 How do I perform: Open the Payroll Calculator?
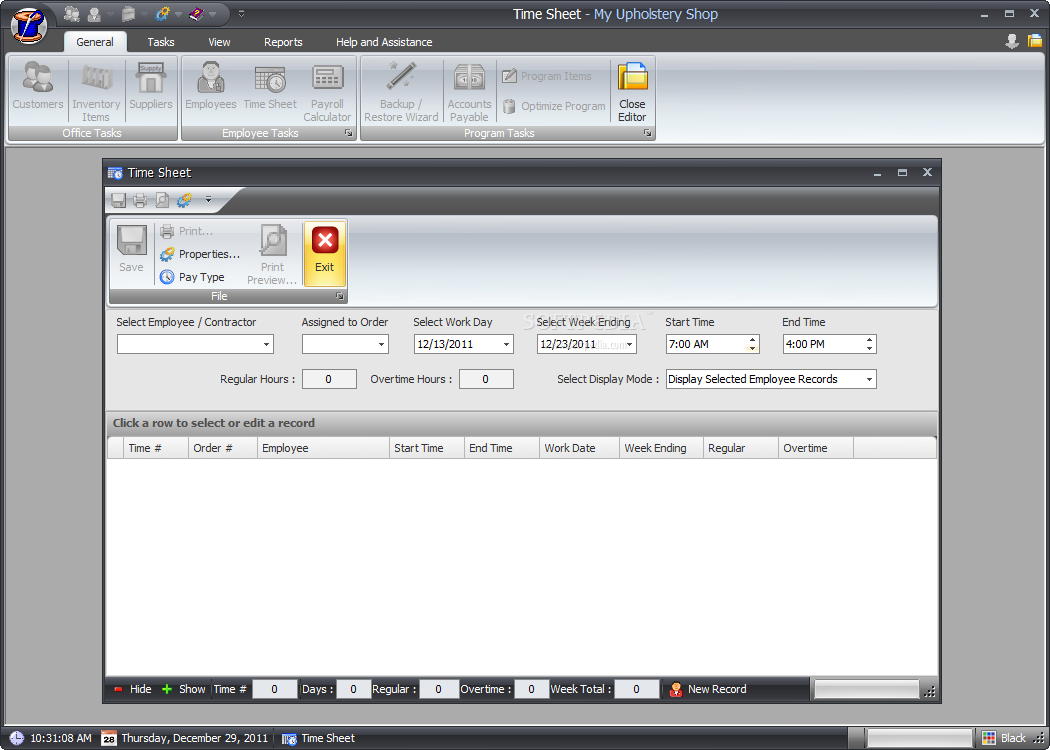click(x=327, y=91)
